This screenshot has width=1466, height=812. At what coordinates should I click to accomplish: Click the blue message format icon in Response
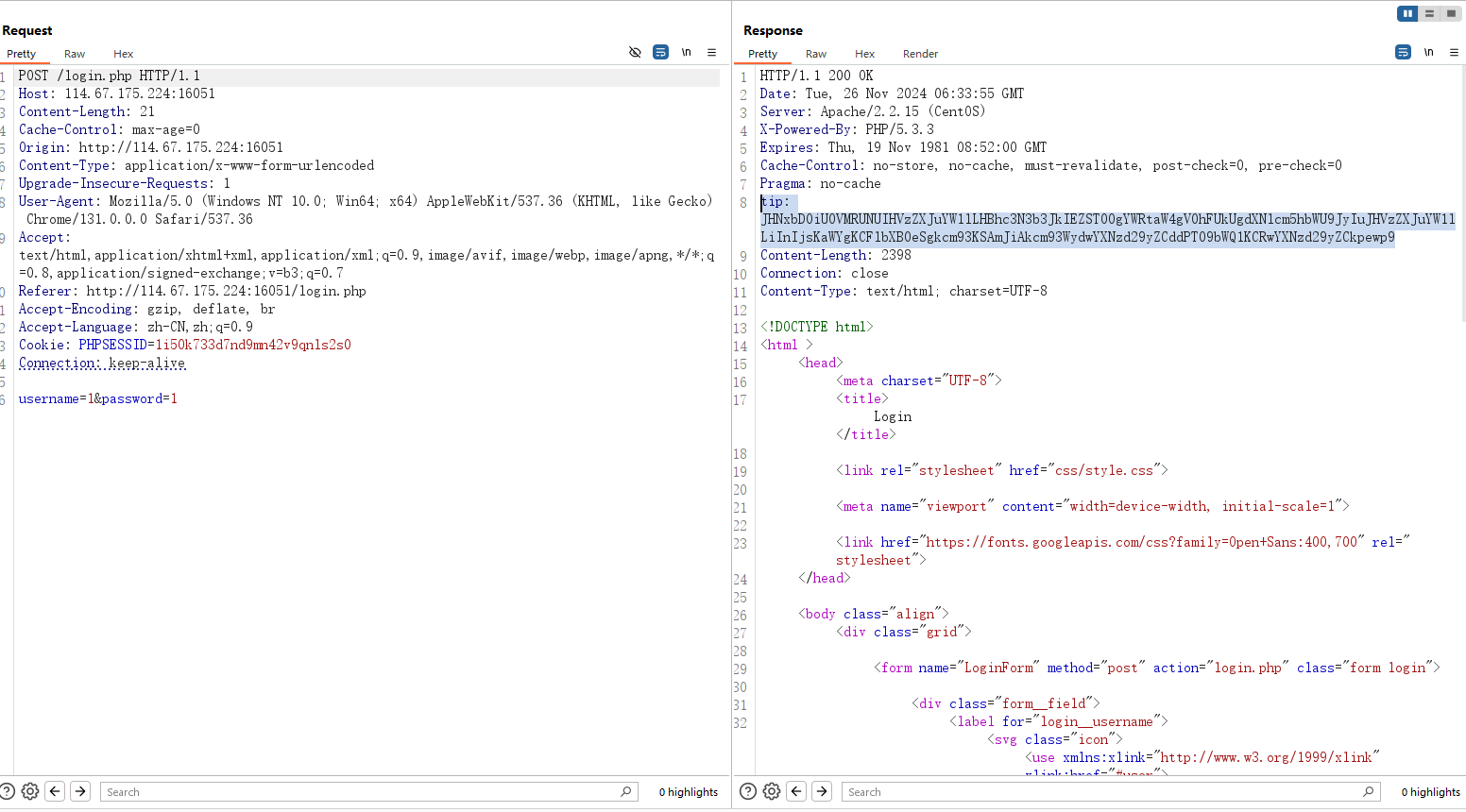click(1403, 53)
